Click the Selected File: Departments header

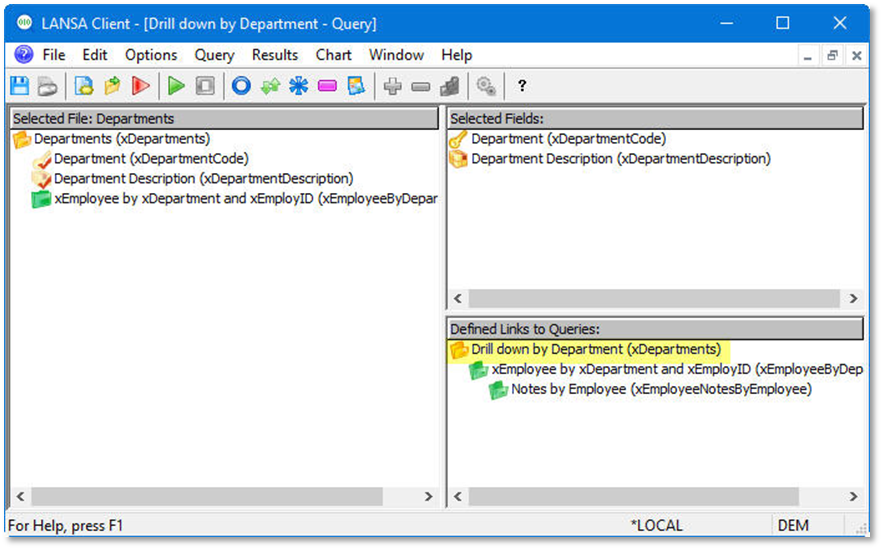(x=224, y=119)
